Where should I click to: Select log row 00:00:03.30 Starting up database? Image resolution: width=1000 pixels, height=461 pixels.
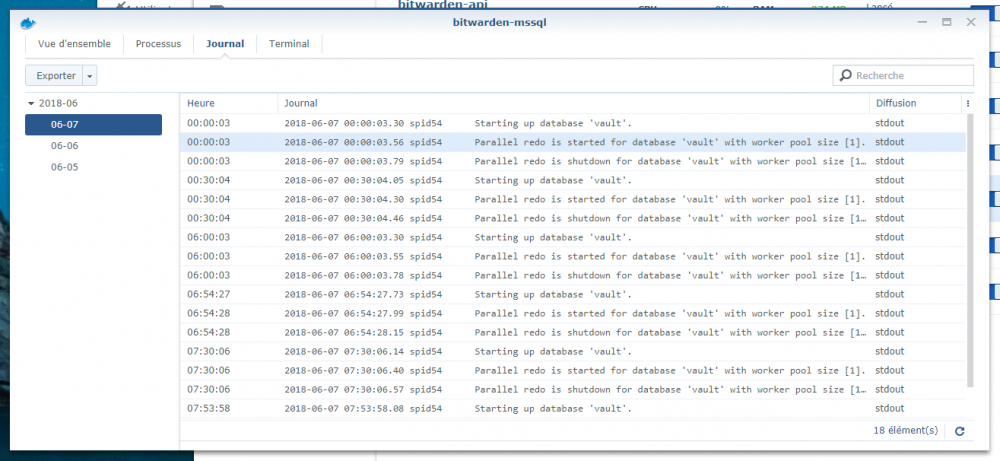pos(573,123)
